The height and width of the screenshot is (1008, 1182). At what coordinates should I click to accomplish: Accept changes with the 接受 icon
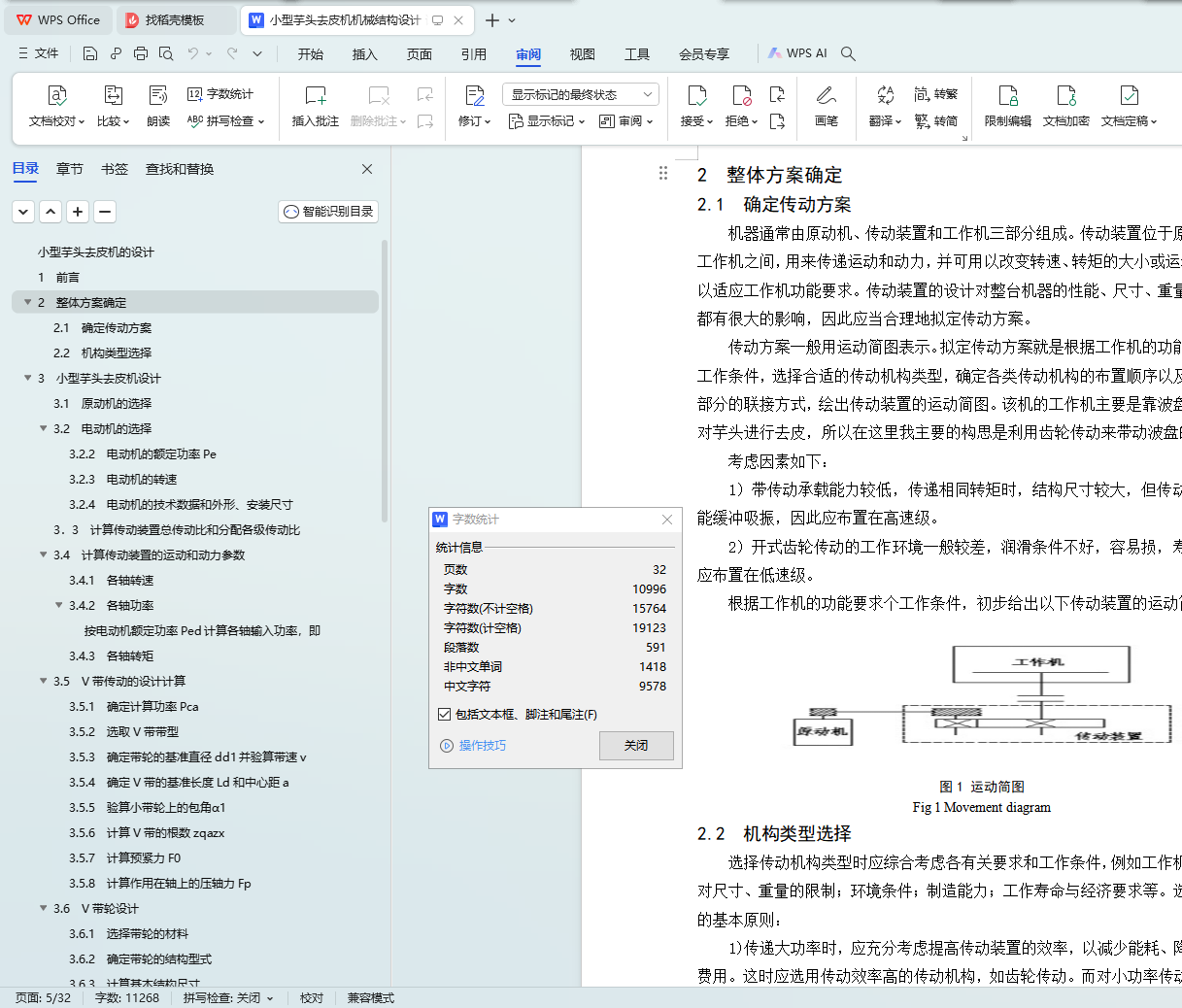[x=696, y=95]
